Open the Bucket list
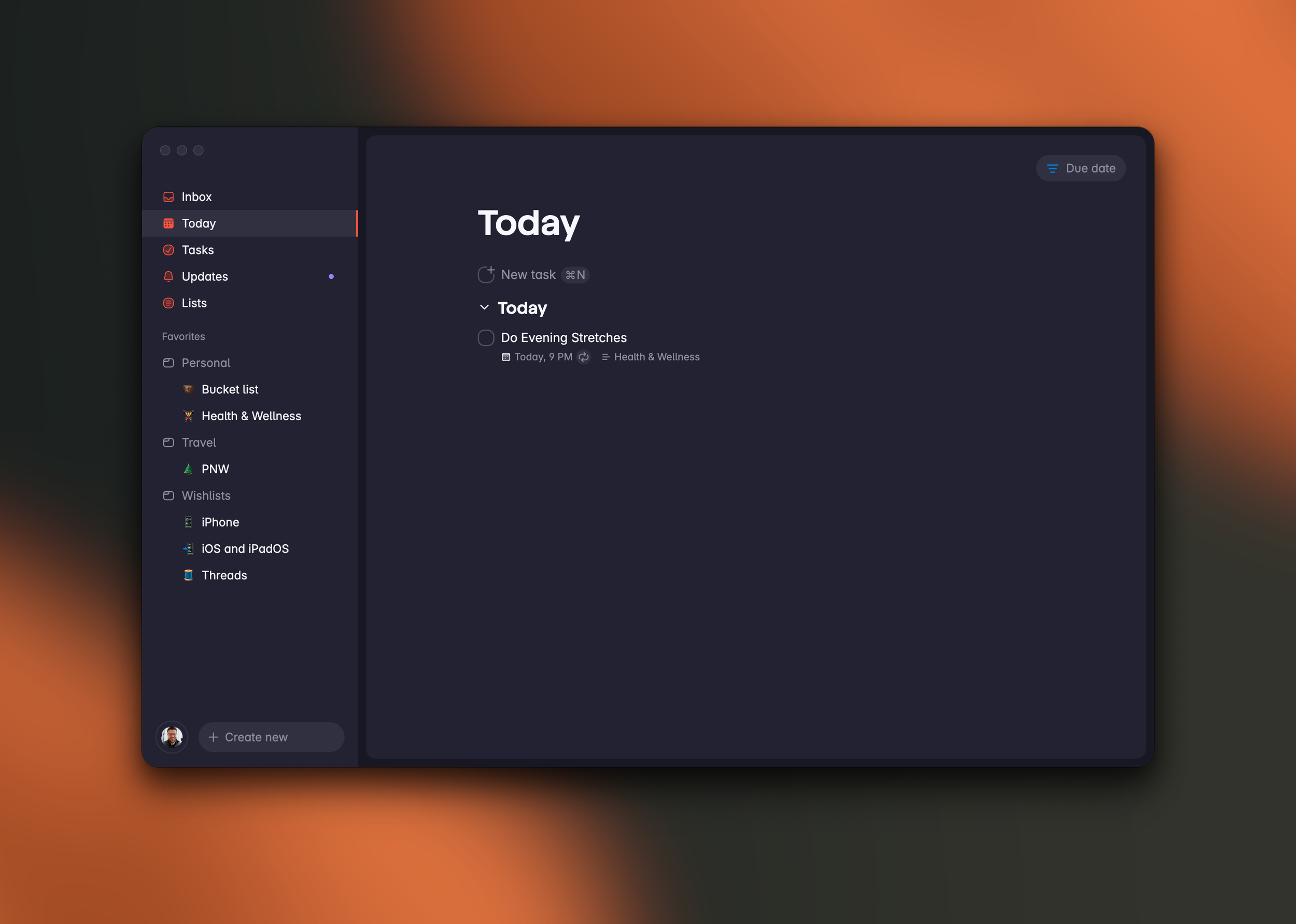The height and width of the screenshot is (924, 1296). coord(250,390)
